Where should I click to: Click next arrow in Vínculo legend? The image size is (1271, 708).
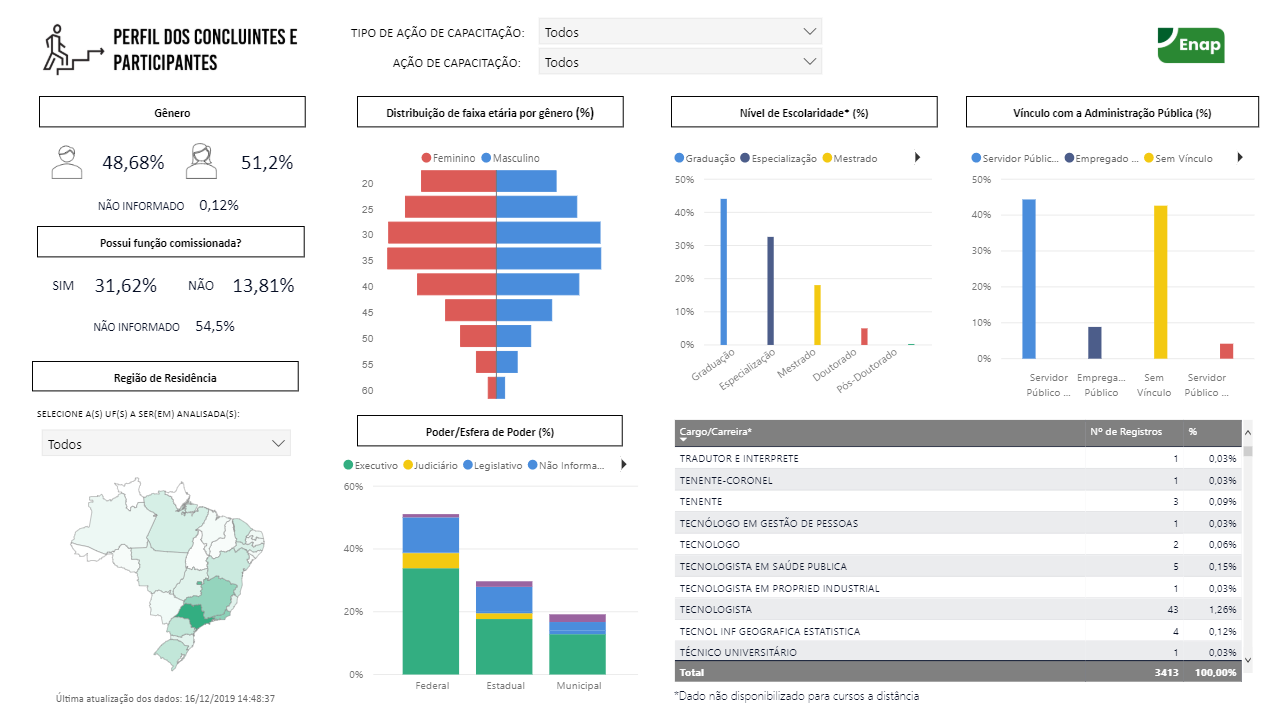pos(1240,158)
